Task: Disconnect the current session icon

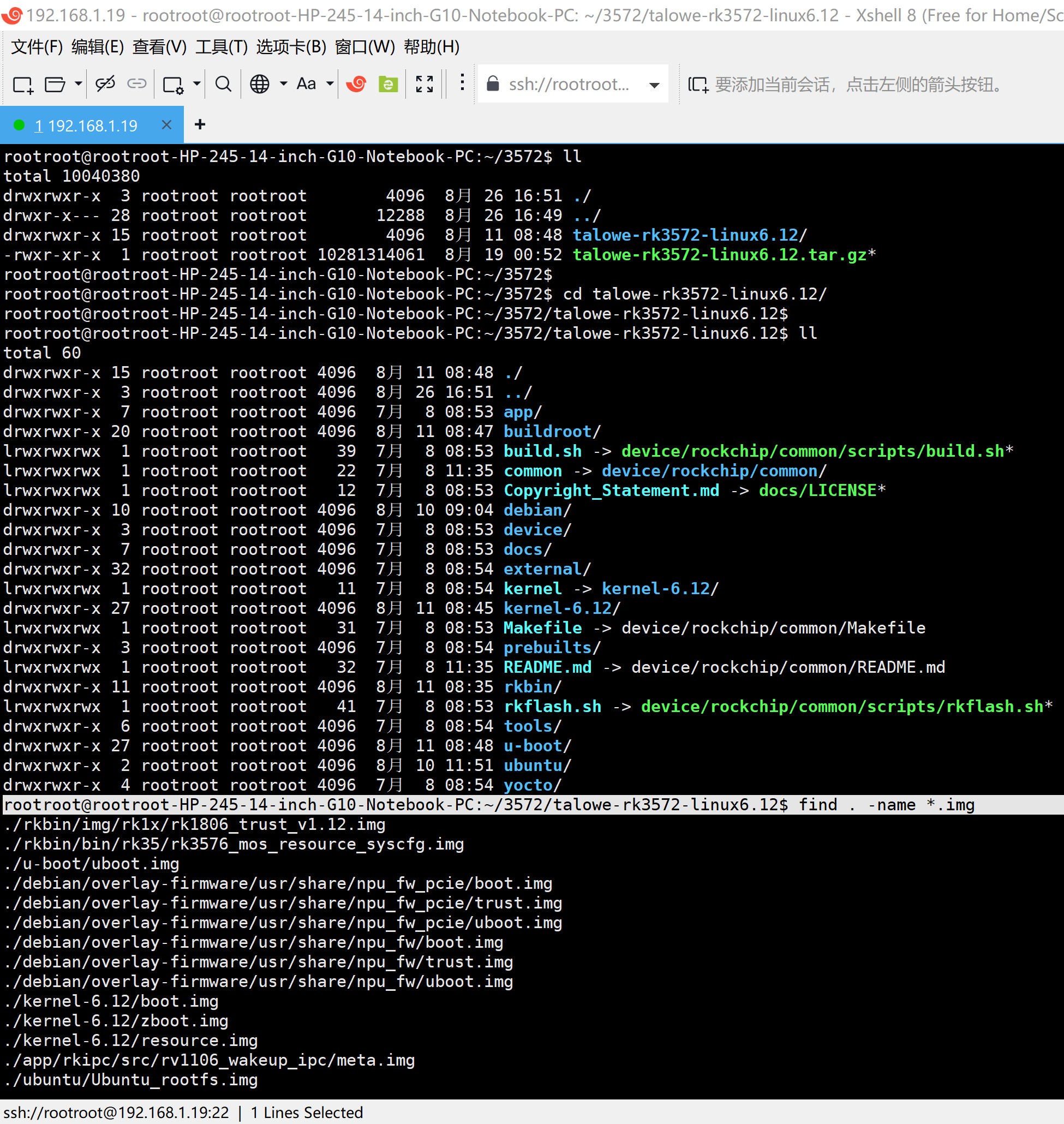Action: (x=105, y=85)
